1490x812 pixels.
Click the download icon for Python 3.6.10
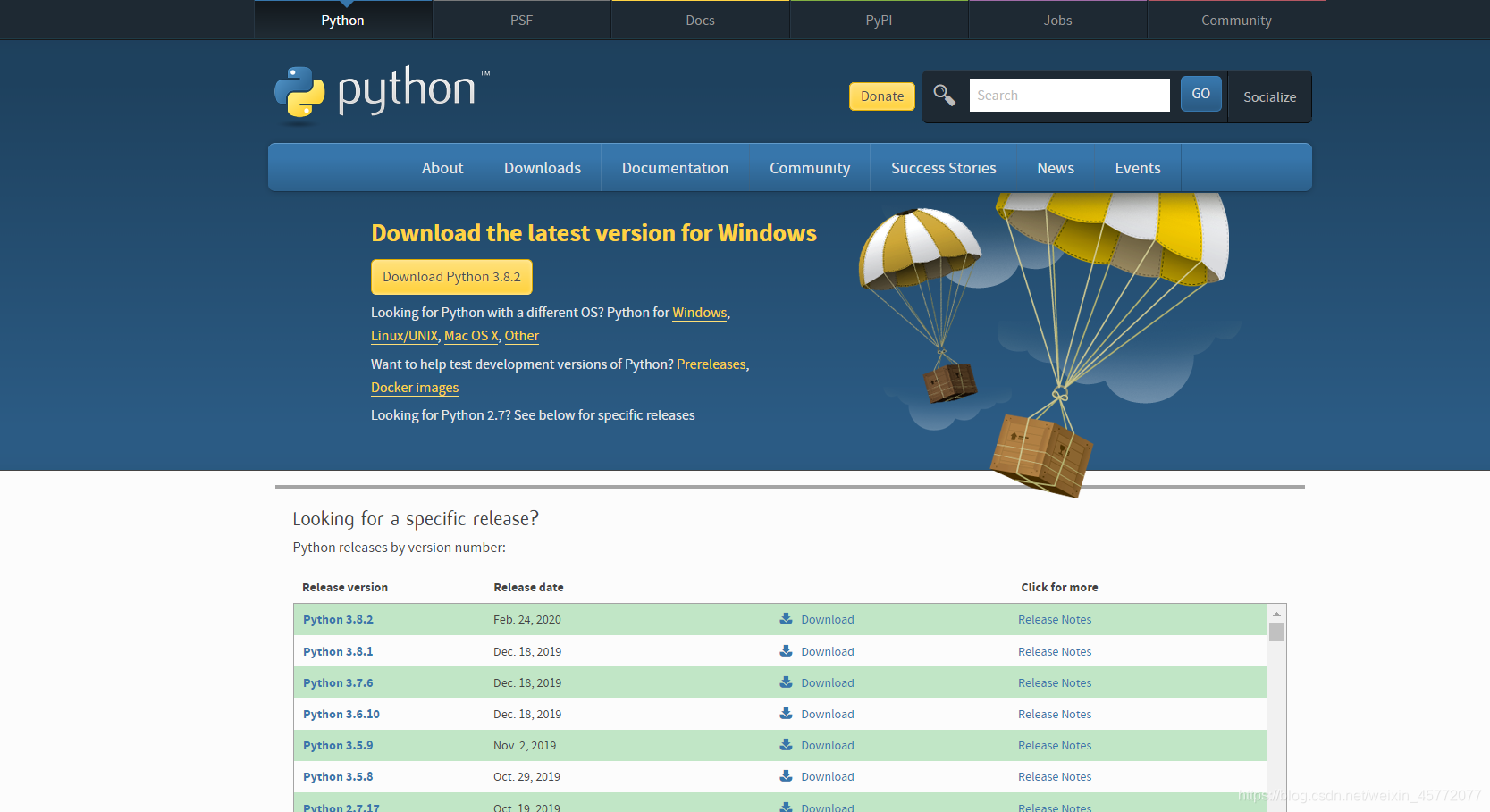point(786,714)
